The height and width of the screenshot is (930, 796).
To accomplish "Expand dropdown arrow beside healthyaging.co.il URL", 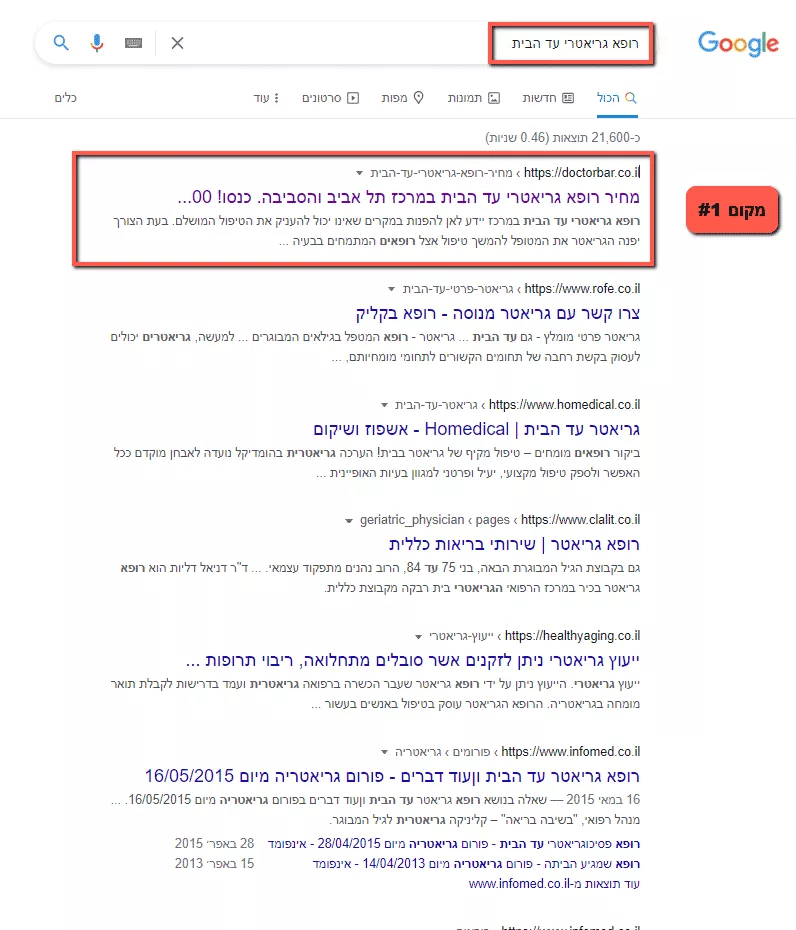I will [x=418, y=636].
